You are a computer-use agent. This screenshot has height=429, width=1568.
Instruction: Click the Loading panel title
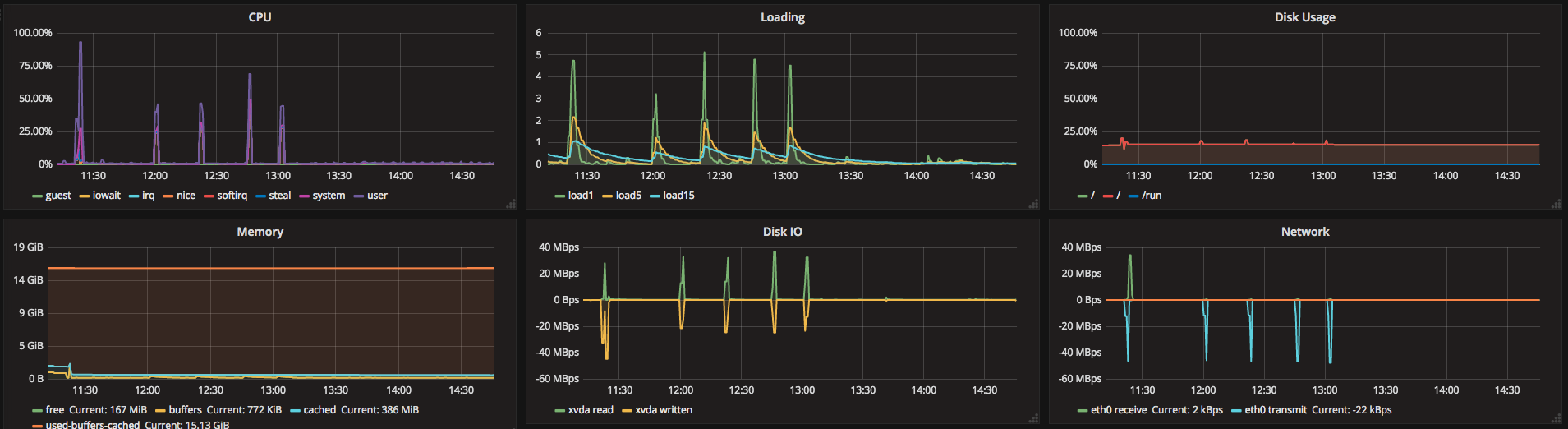pyautogui.click(x=782, y=17)
